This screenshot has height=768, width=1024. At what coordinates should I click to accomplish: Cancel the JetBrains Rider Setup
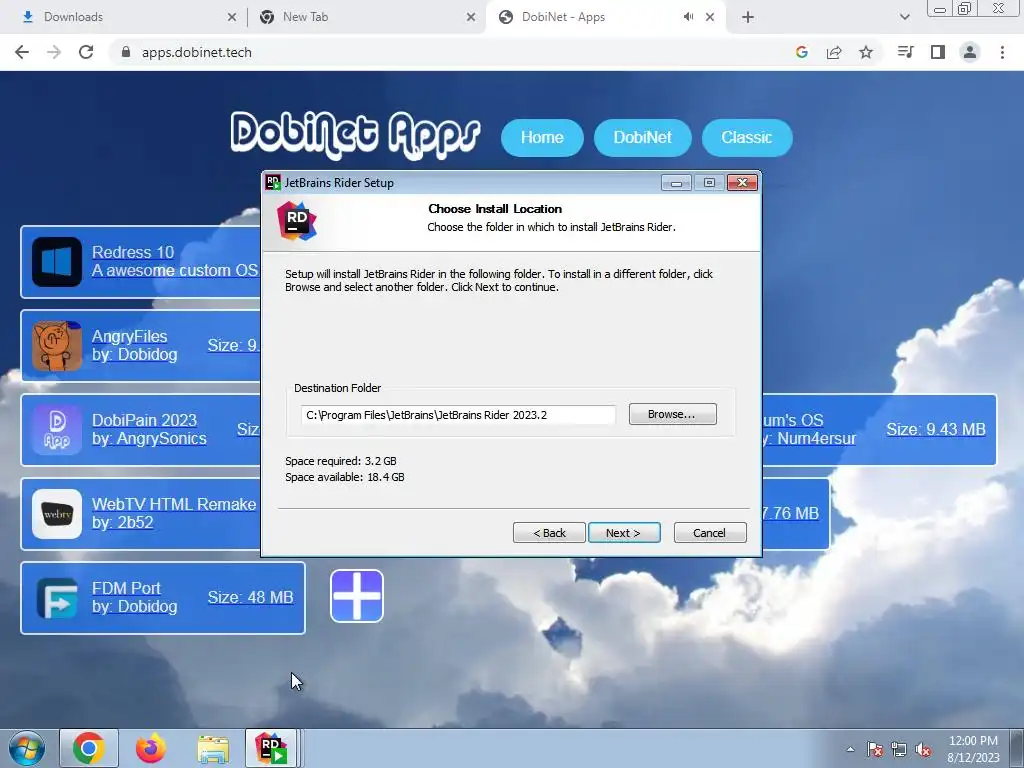pyautogui.click(x=709, y=533)
